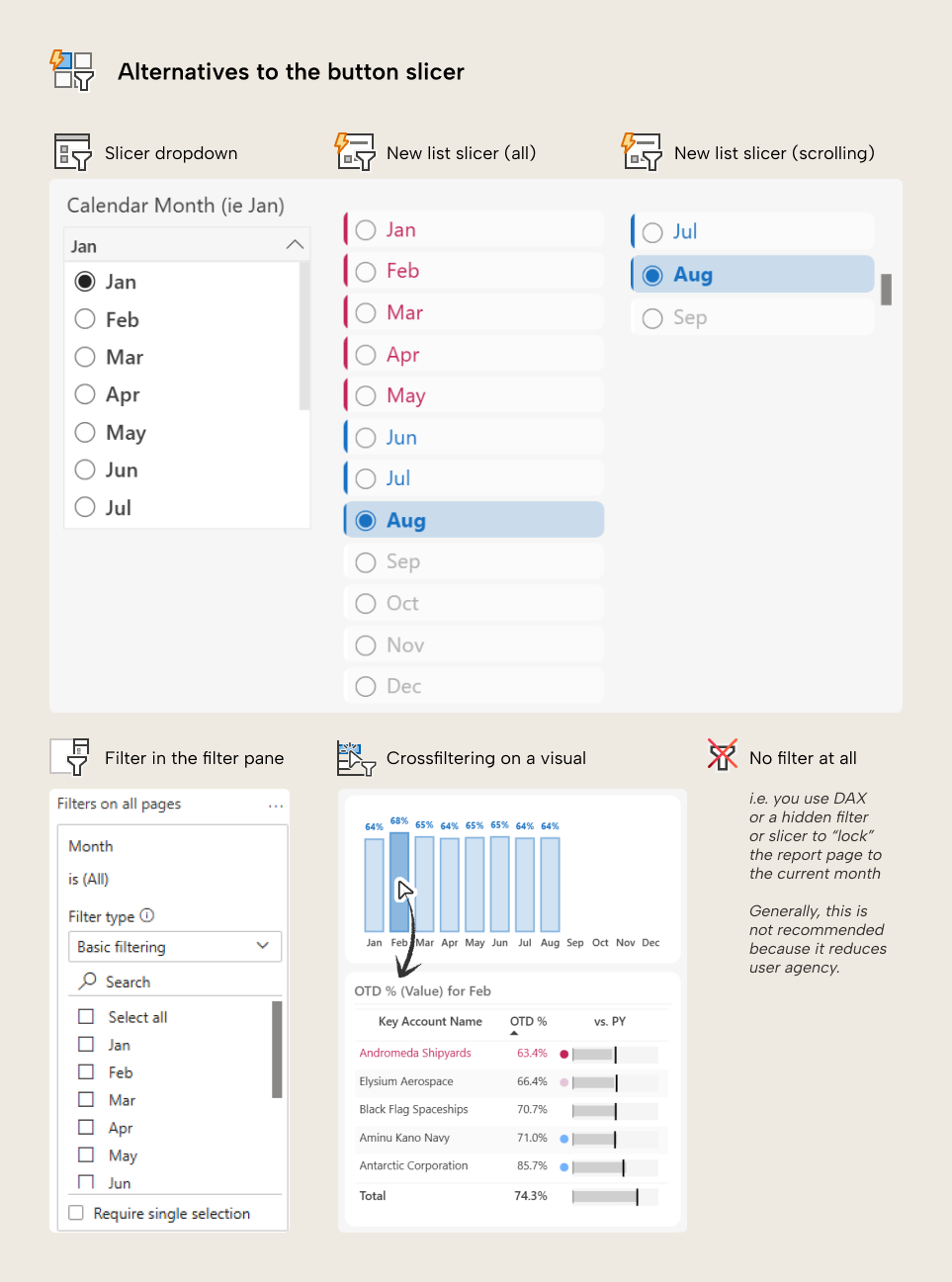Click the title icon beside Alternatives heading

click(x=71, y=70)
